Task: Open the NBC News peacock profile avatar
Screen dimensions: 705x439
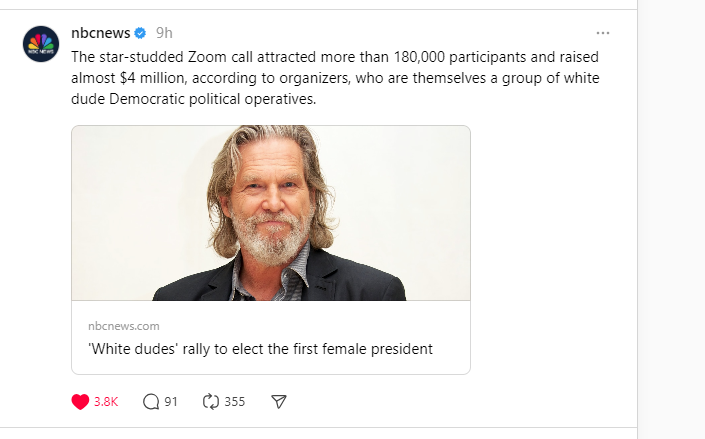Action: [41, 45]
